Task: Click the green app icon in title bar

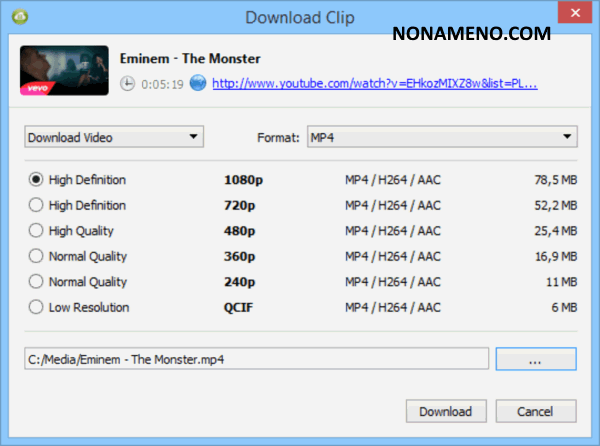Action: click(20, 16)
